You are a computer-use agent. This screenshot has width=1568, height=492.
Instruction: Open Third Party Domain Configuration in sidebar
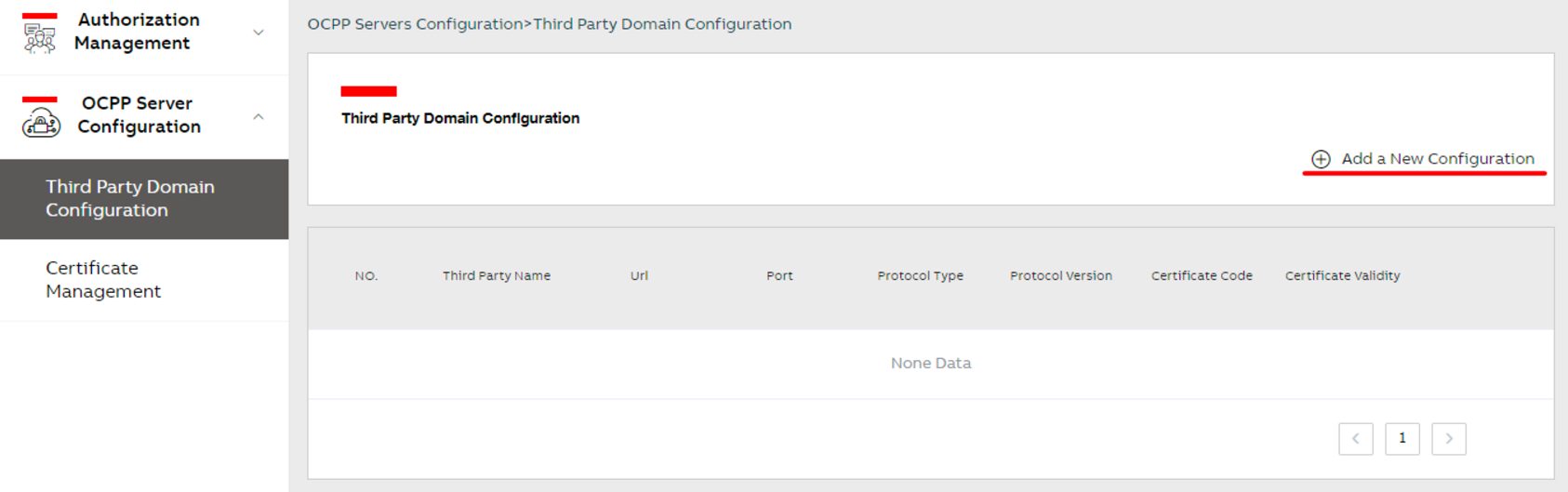click(x=130, y=198)
